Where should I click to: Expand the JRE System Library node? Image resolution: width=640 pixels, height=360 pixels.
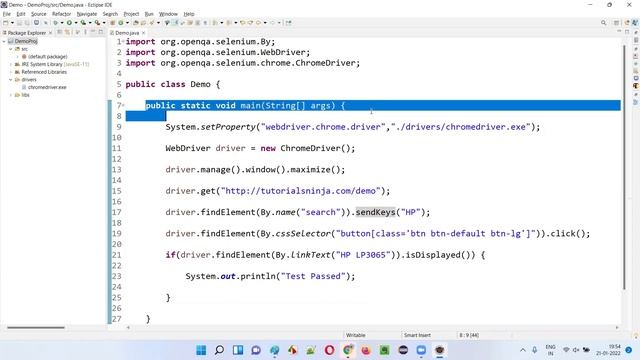(x=11, y=64)
